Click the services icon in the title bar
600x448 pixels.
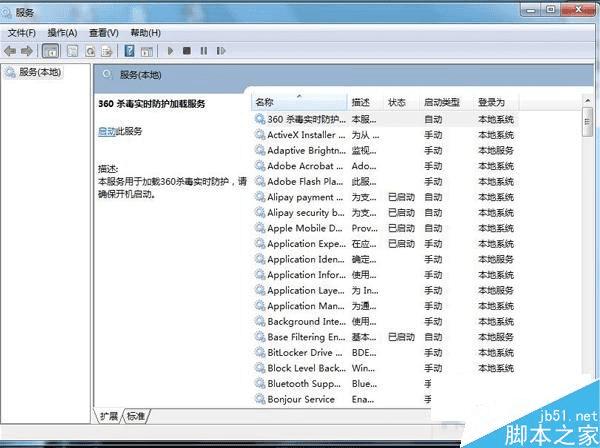6,13
